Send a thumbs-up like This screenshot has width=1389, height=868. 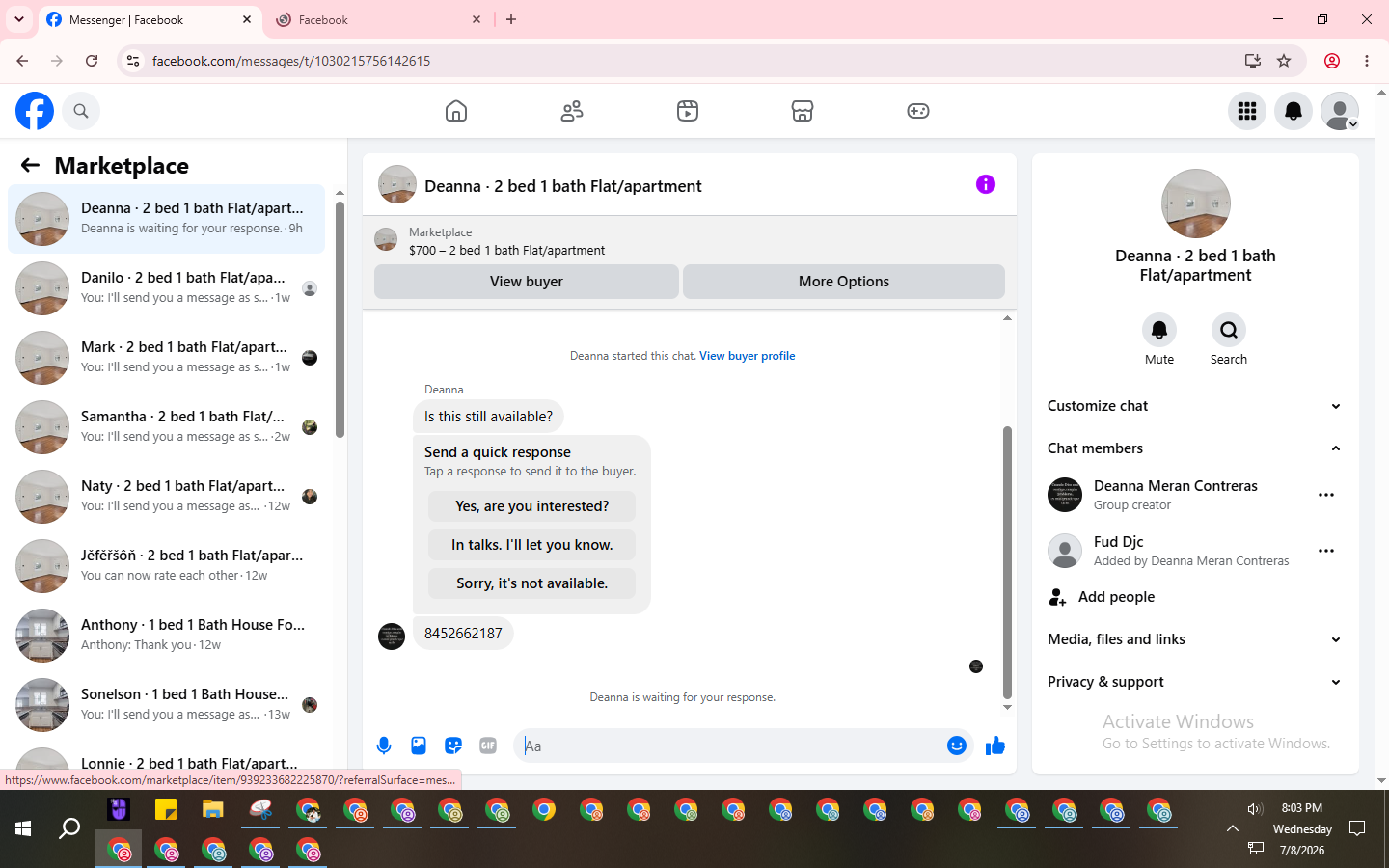(x=995, y=746)
